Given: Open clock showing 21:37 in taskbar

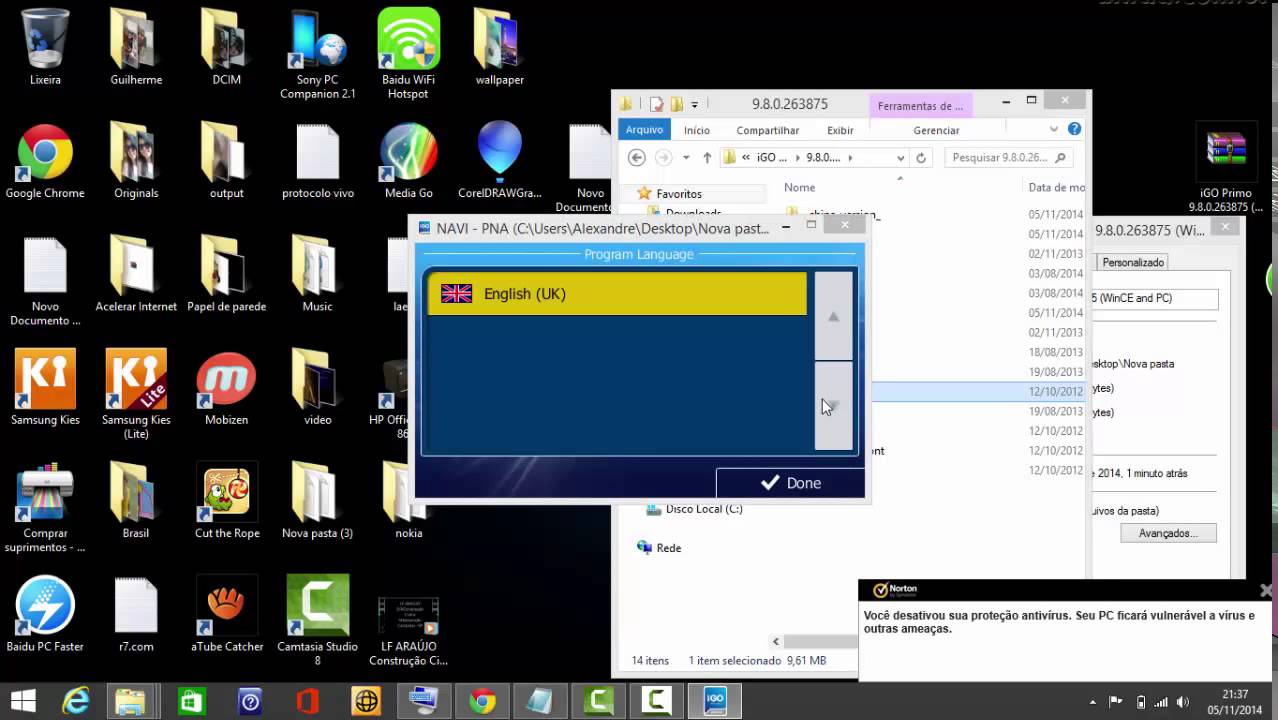Looking at the screenshot, I should pos(1235,701).
